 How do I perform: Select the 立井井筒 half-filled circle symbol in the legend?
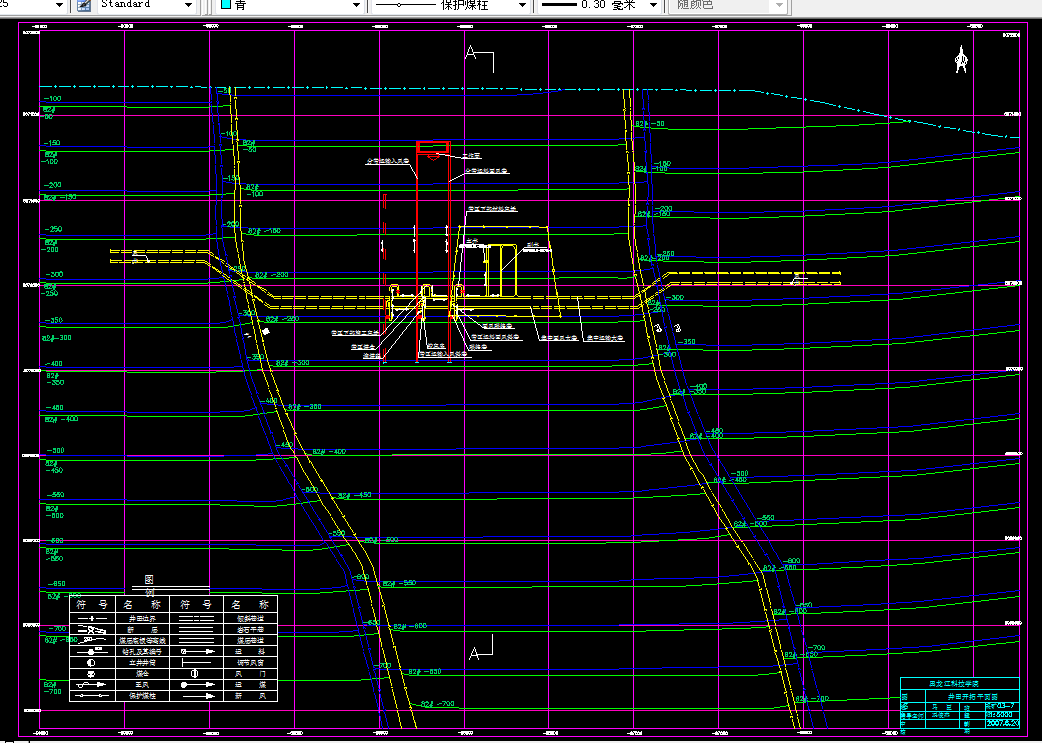91,663
